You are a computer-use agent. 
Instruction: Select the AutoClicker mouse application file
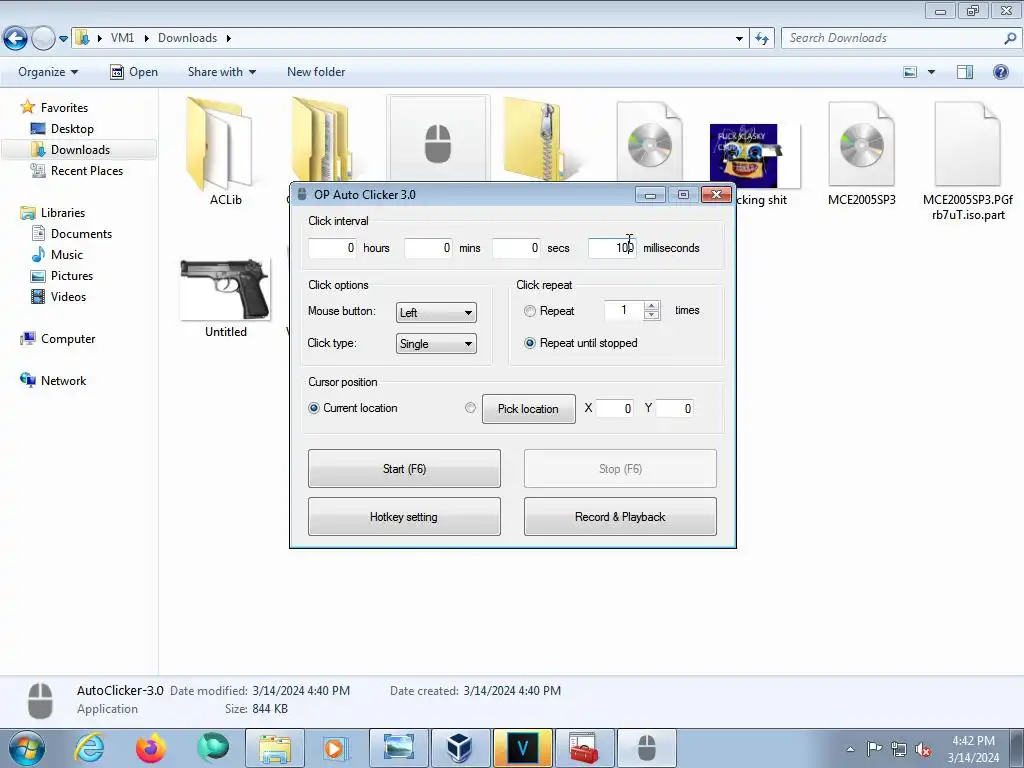[x=438, y=139]
